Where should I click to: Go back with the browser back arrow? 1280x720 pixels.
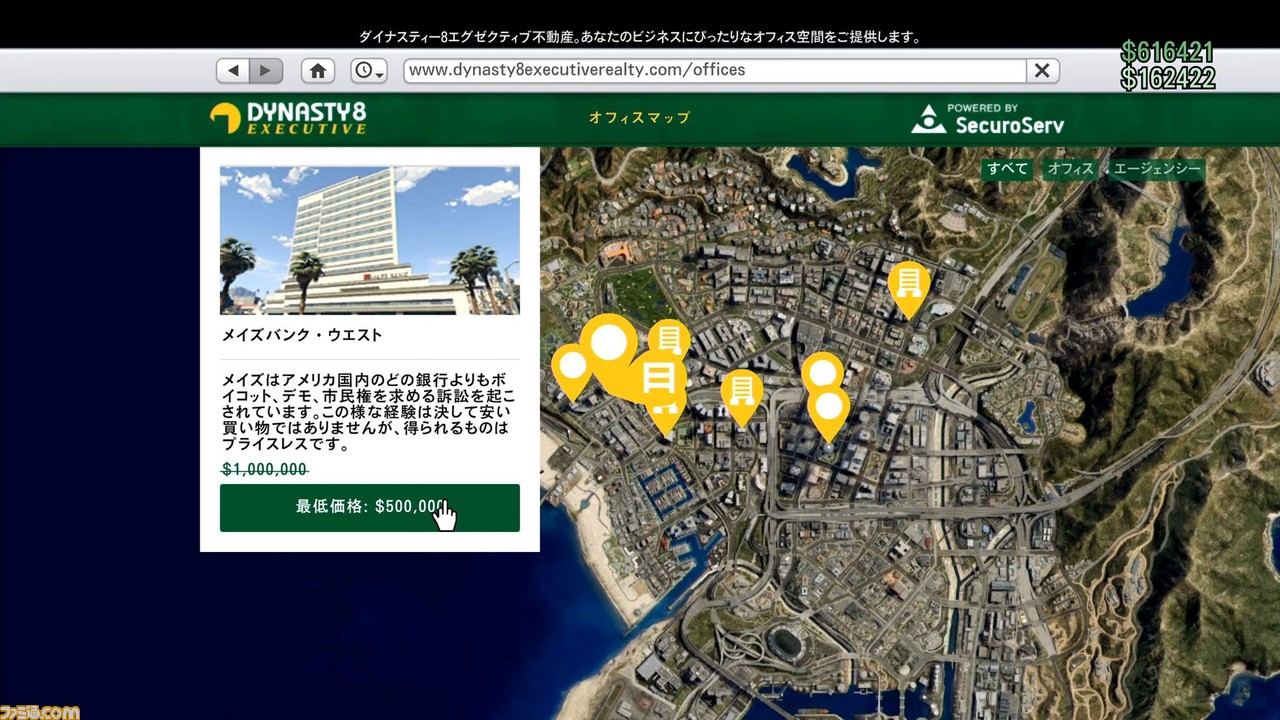point(233,70)
